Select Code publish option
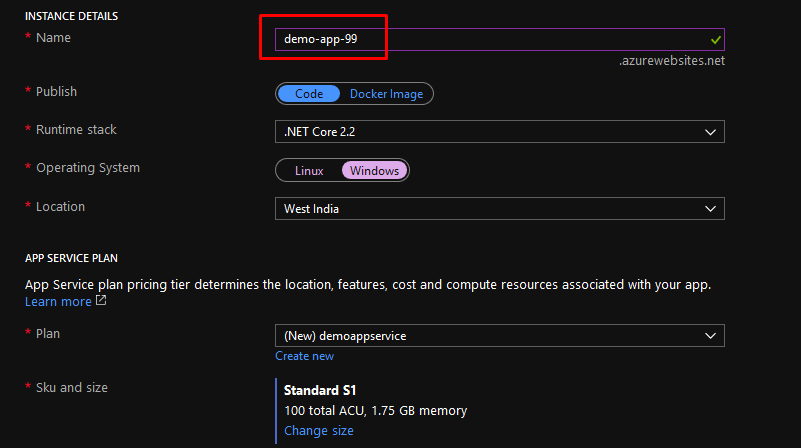The image size is (801, 448). tap(309, 94)
